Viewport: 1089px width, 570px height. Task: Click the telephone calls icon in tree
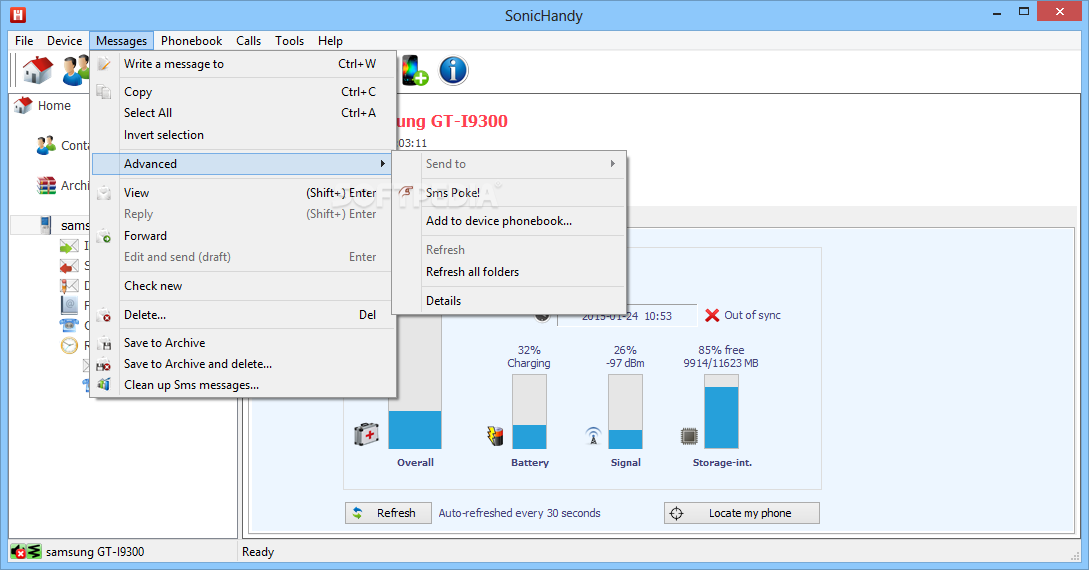[x=69, y=325]
